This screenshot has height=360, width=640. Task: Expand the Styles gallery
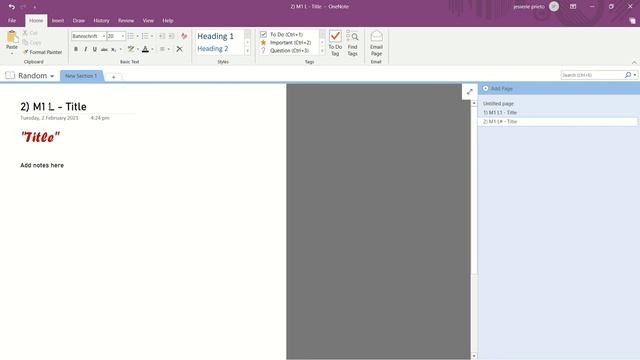pyautogui.click(x=247, y=51)
